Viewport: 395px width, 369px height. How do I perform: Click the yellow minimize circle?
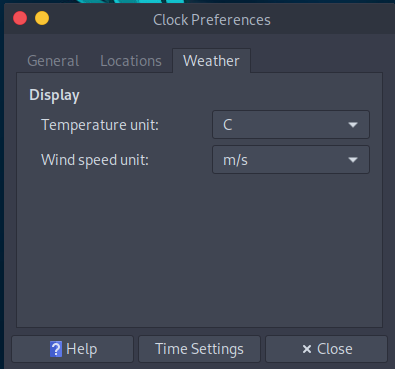[42, 18]
